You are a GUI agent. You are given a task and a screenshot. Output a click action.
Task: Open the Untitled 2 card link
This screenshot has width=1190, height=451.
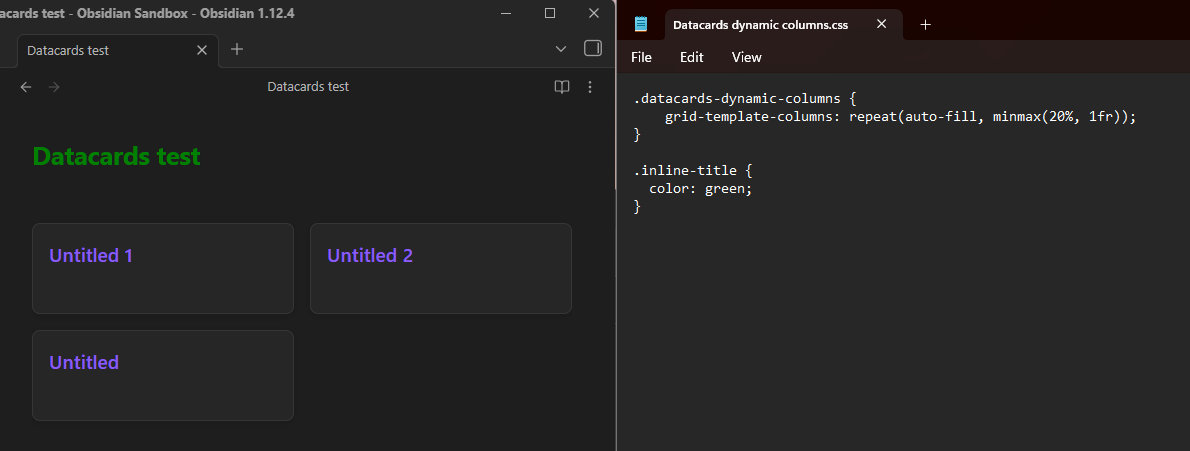370,256
